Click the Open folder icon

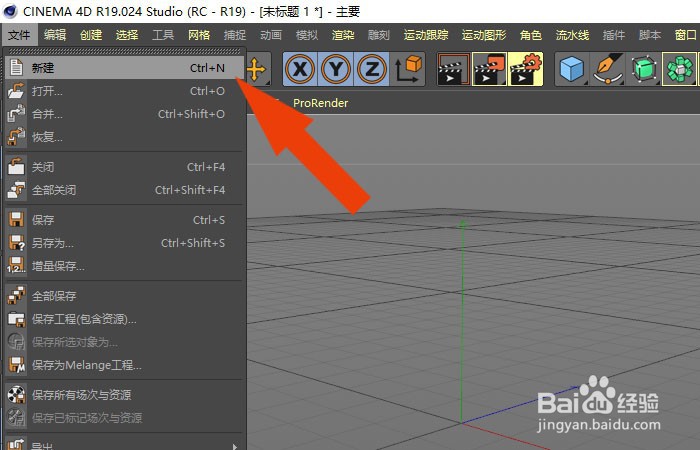17,91
